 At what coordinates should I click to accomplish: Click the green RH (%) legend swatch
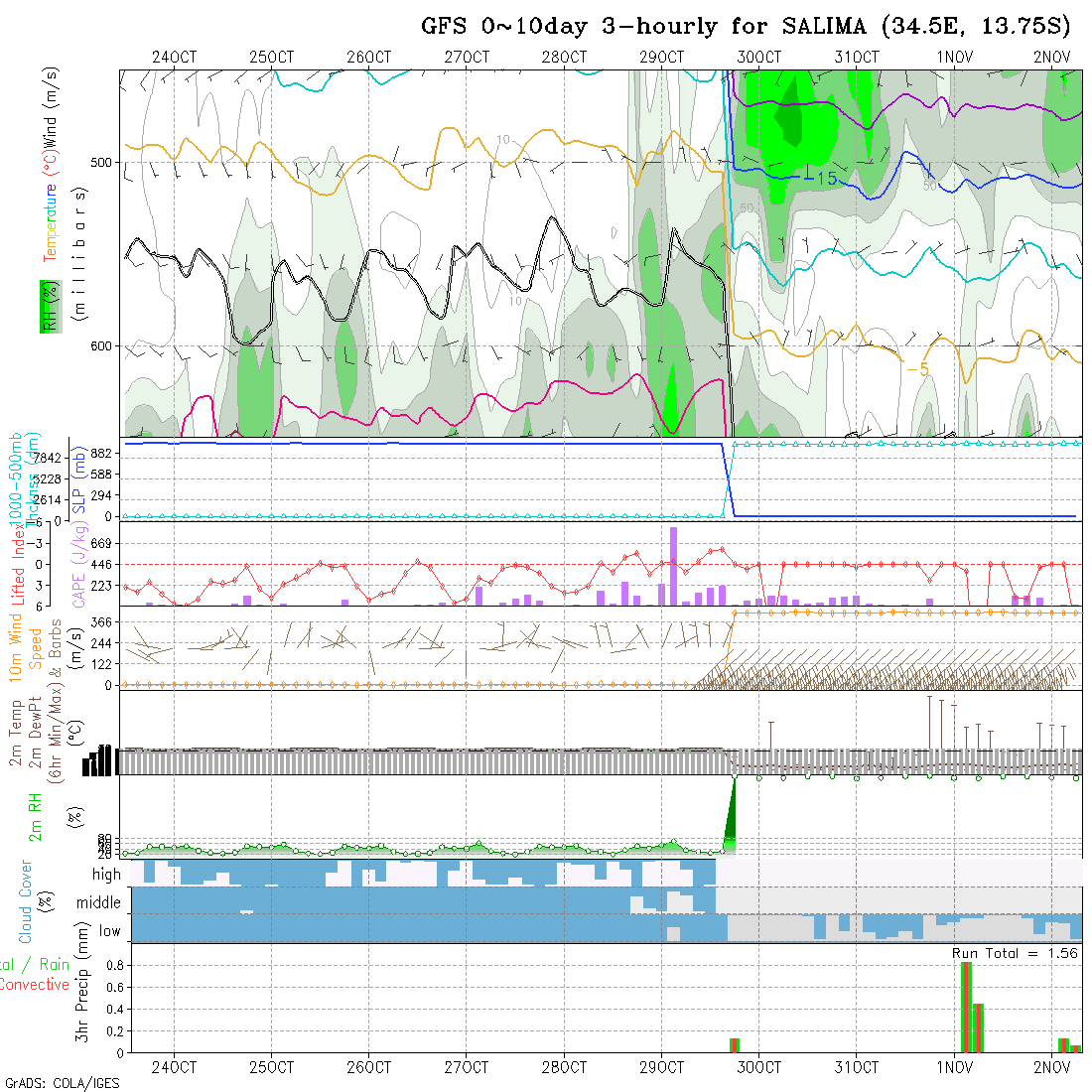pos(48,307)
